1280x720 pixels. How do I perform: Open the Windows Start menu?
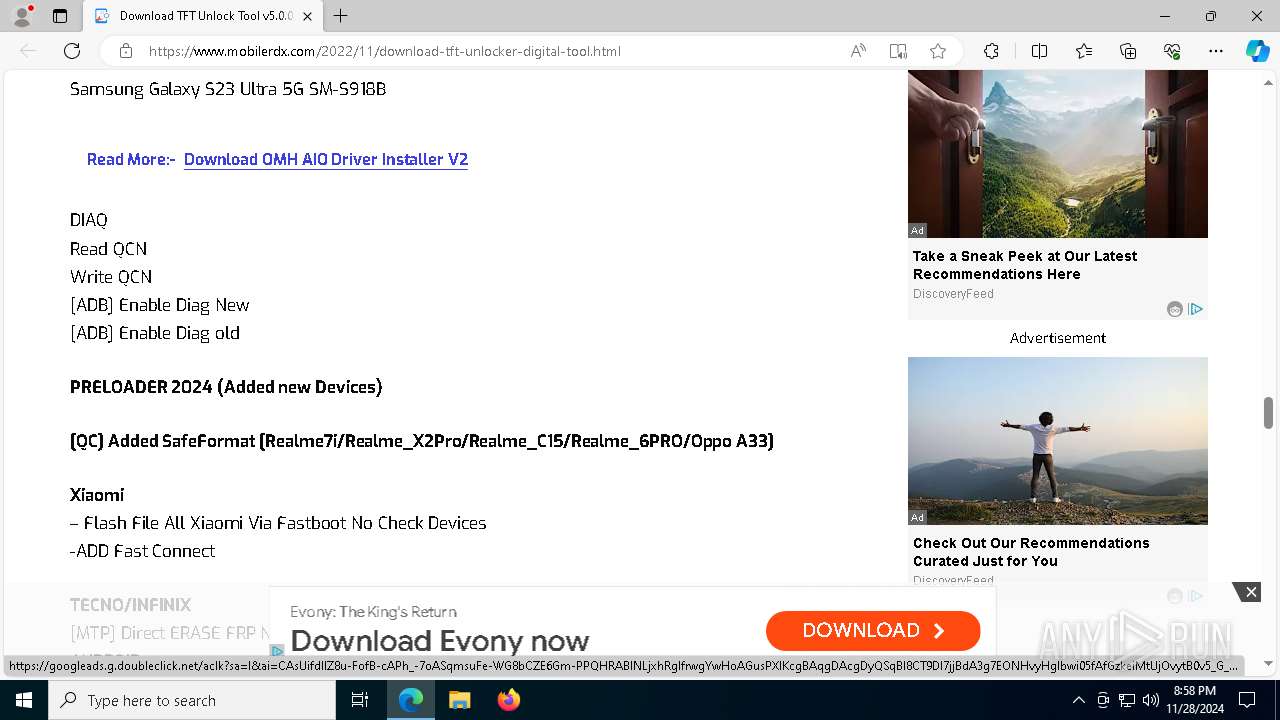(x=24, y=700)
